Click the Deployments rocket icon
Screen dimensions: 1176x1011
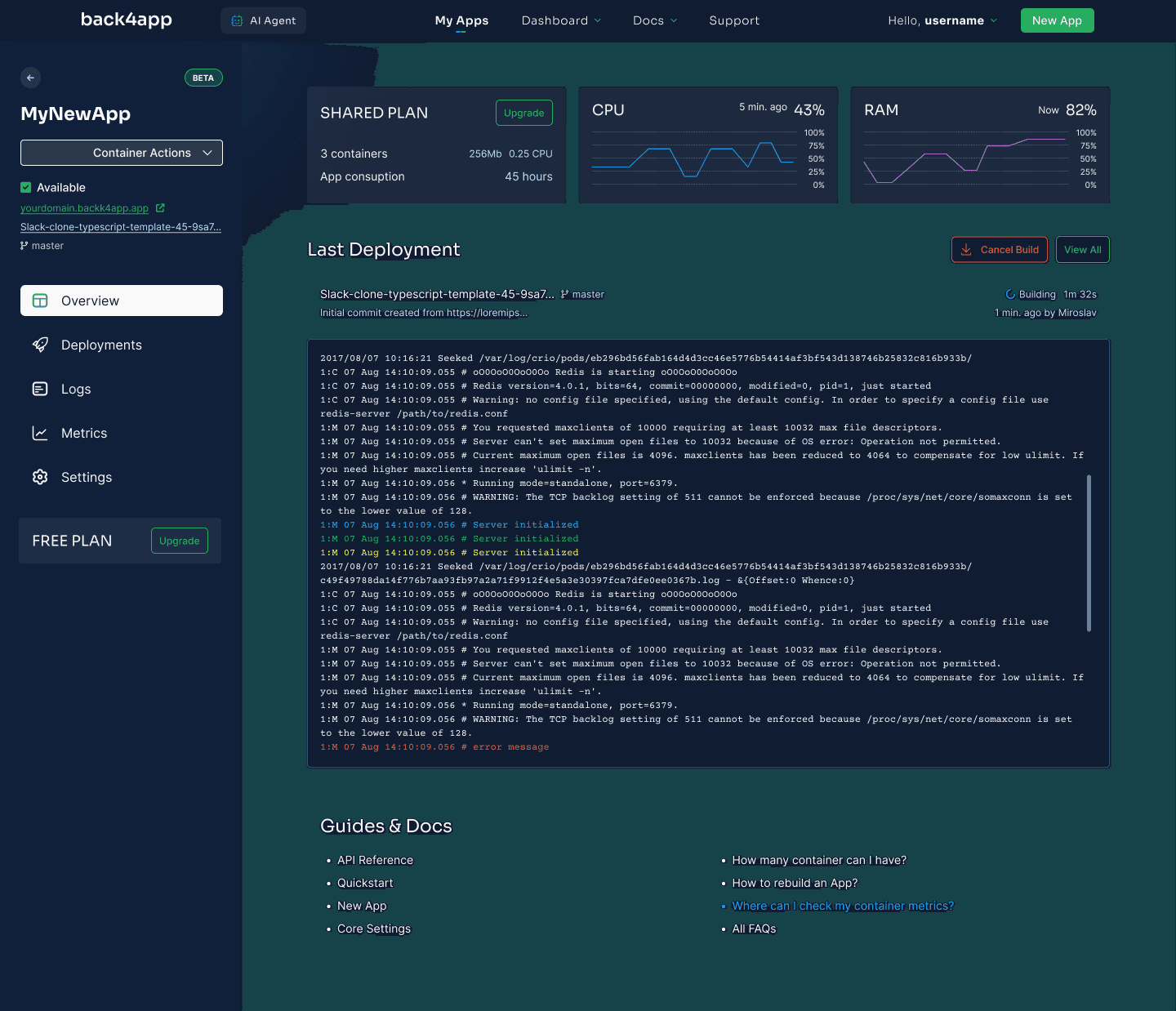tap(40, 345)
